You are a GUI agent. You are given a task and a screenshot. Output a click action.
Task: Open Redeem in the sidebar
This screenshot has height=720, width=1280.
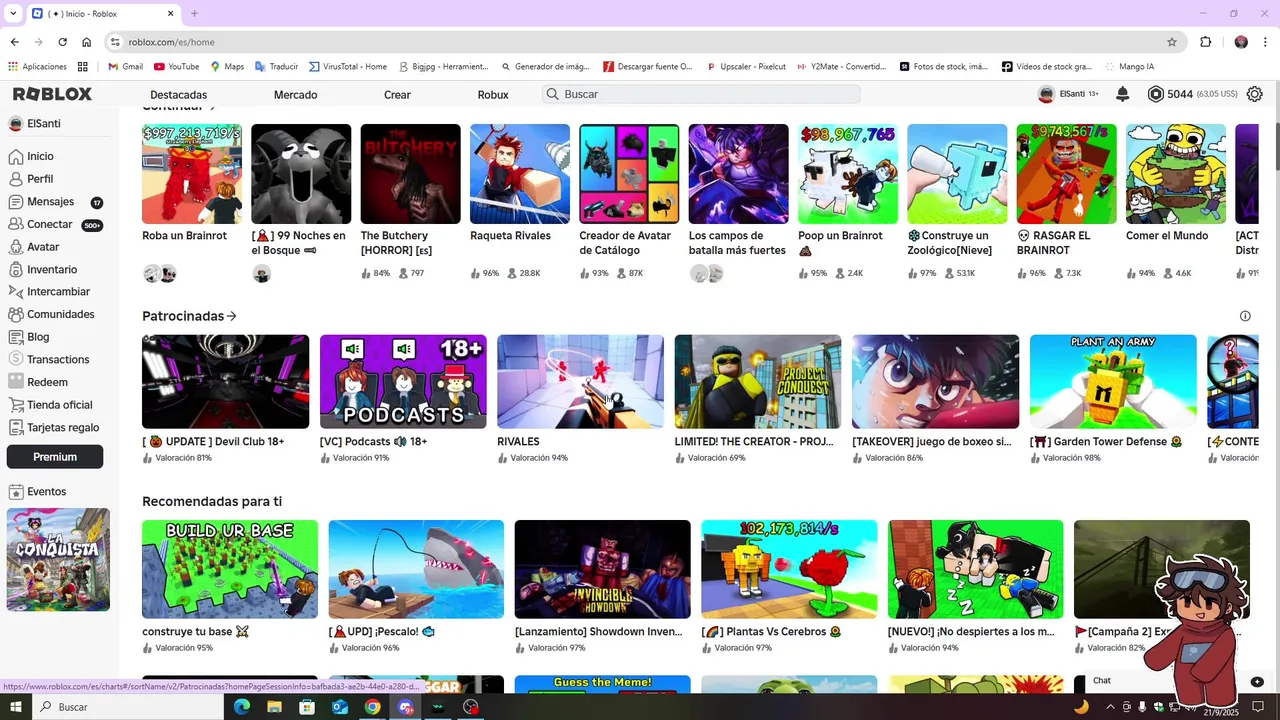(47, 382)
